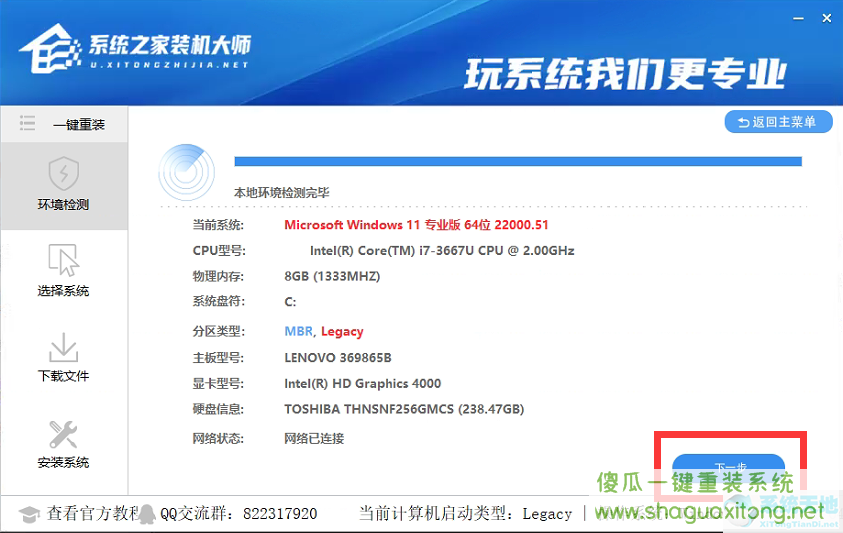Click the graduation cap tutorial icon
Viewport: 843px width, 533px height.
point(29,515)
